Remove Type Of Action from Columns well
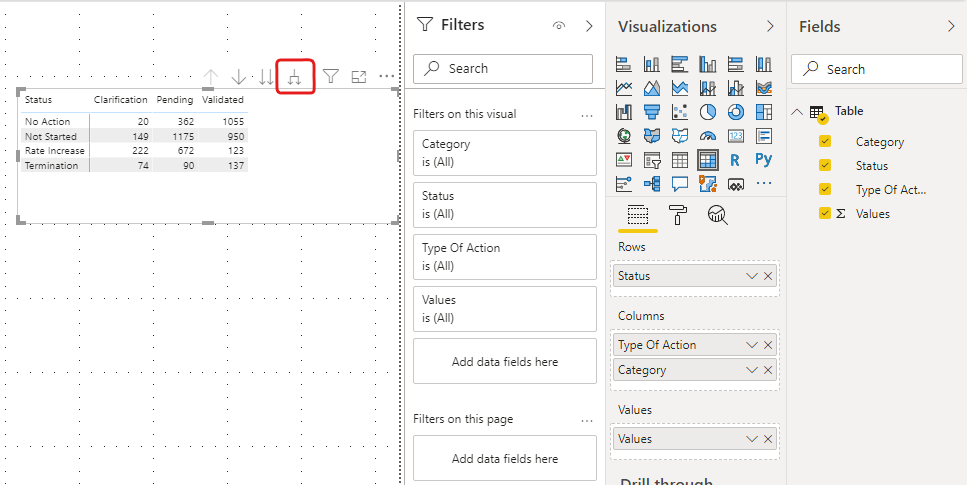 pyautogui.click(x=768, y=345)
